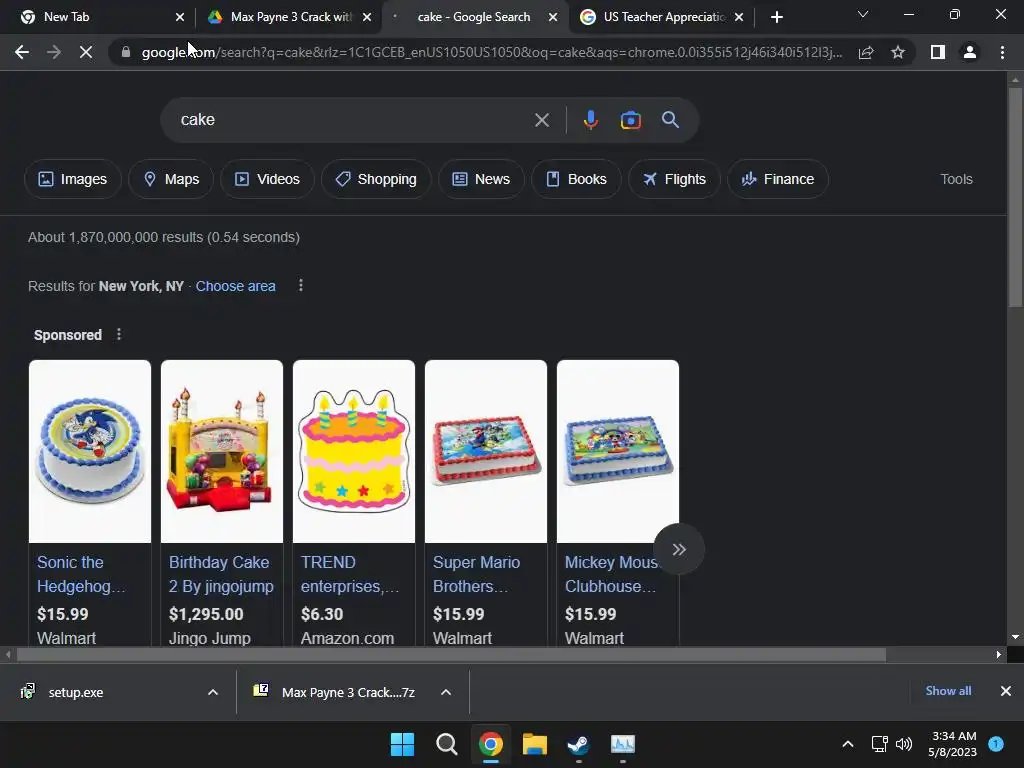The image size is (1024, 768).
Task: Open Birthday Cake 2 By jingojump listing
Action: pos(221,574)
